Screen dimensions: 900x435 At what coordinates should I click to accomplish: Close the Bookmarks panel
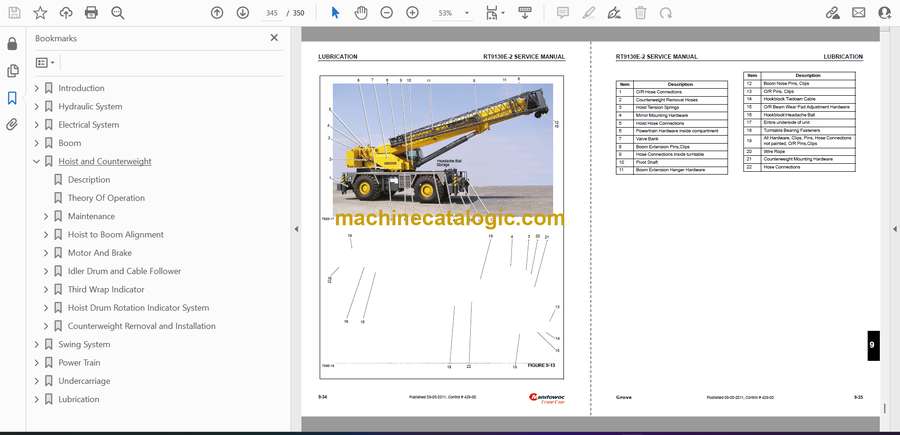[274, 38]
